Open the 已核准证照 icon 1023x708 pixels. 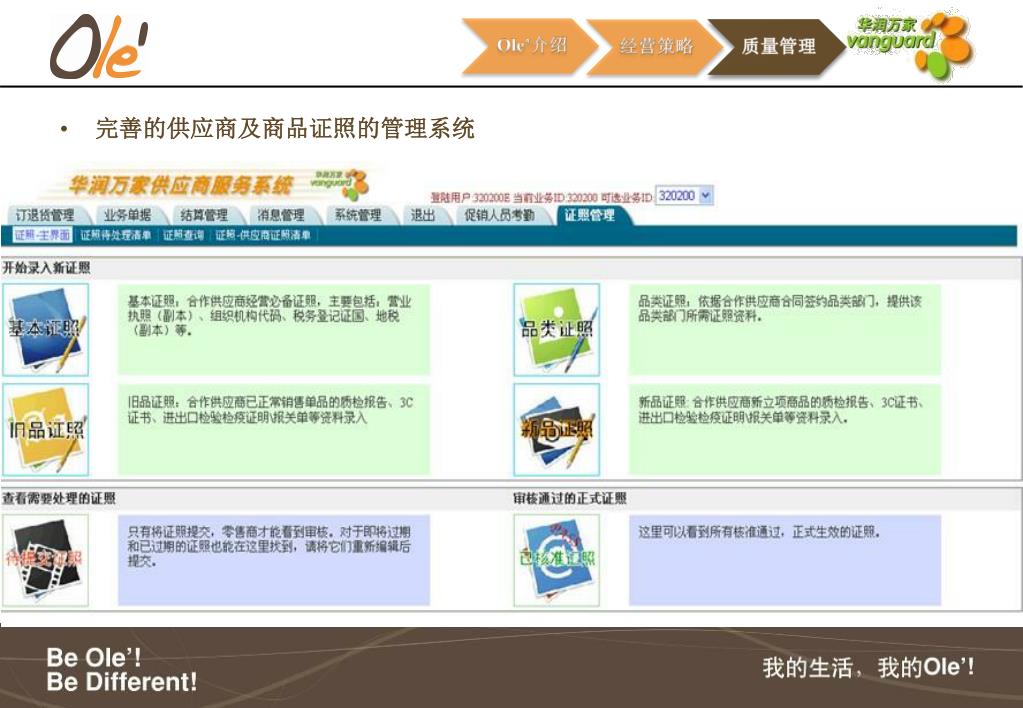[x=557, y=560]
